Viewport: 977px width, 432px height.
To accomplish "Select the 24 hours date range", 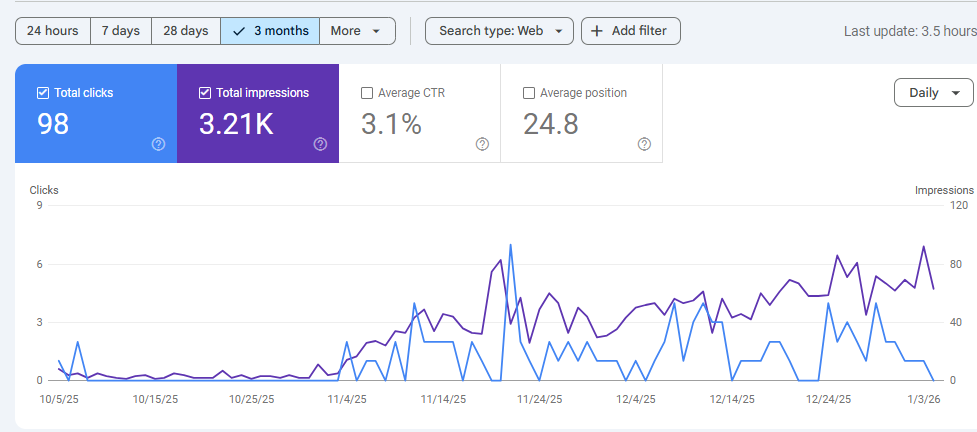I will point(53,31).
